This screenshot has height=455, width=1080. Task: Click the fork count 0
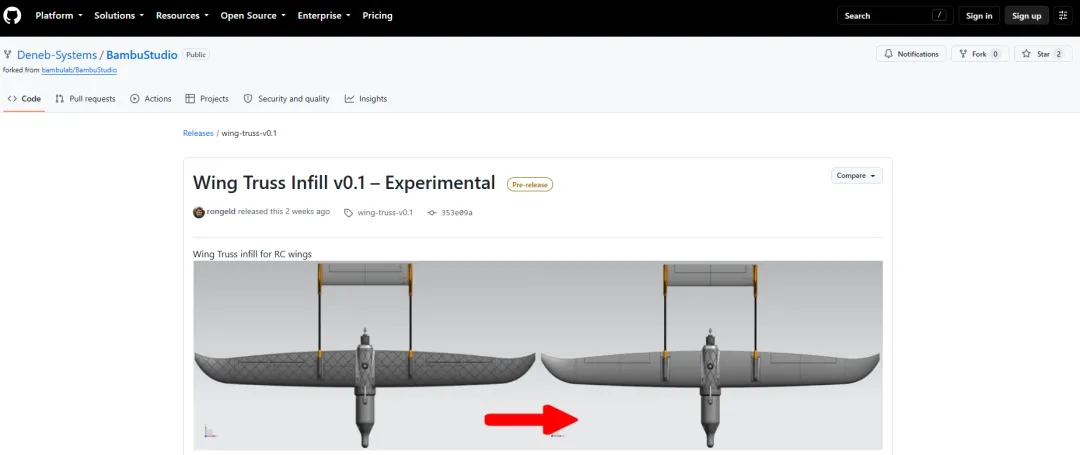pyautogui.click(x=996, y=54)
